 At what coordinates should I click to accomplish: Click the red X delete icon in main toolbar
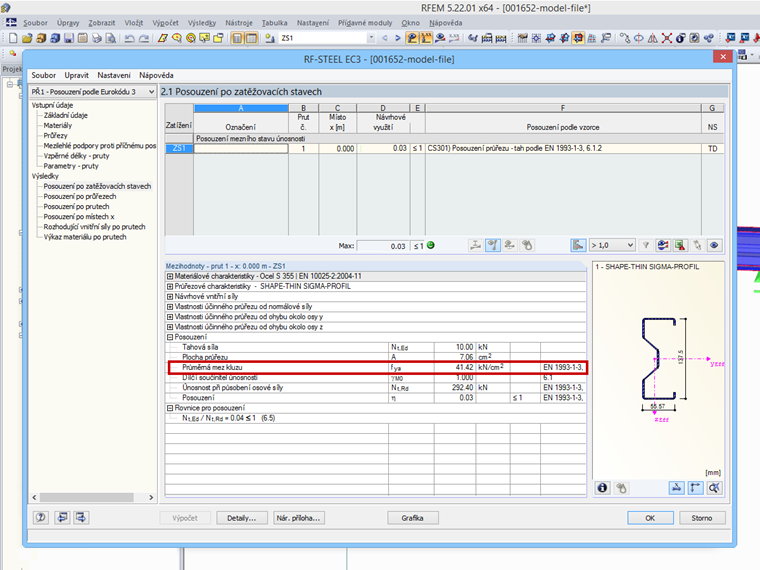tap(667, 38)
